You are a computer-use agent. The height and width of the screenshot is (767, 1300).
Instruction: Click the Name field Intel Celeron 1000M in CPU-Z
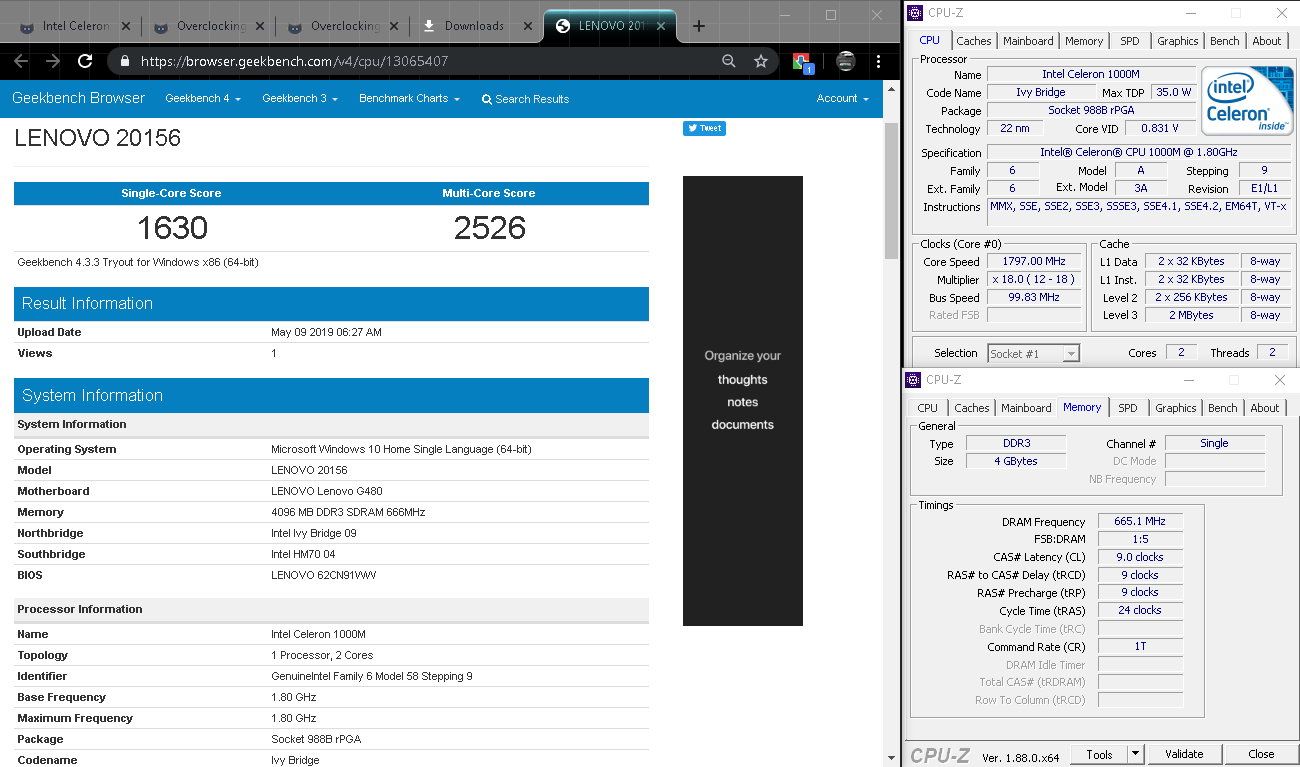coord(1091,74)
